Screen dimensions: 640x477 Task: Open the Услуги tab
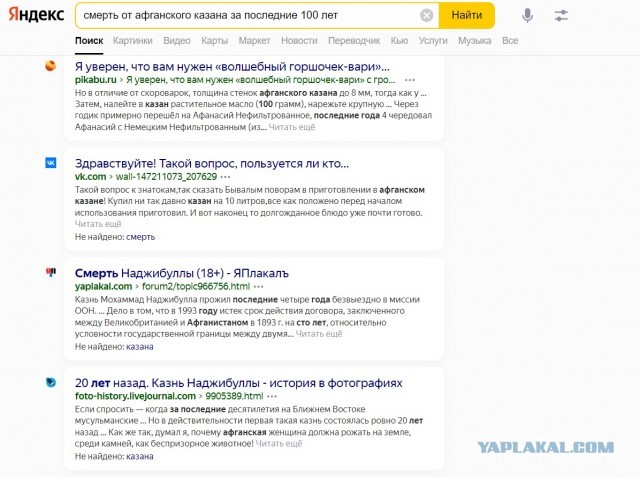click(433, 41)
